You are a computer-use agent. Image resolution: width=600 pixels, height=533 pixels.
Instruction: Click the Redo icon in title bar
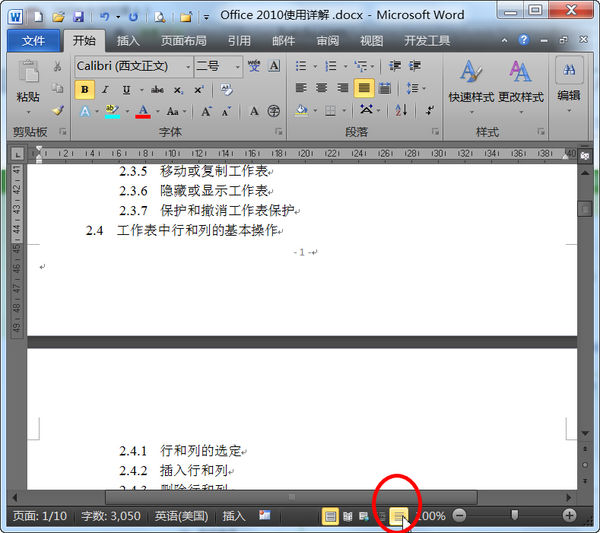click(133, 16)
